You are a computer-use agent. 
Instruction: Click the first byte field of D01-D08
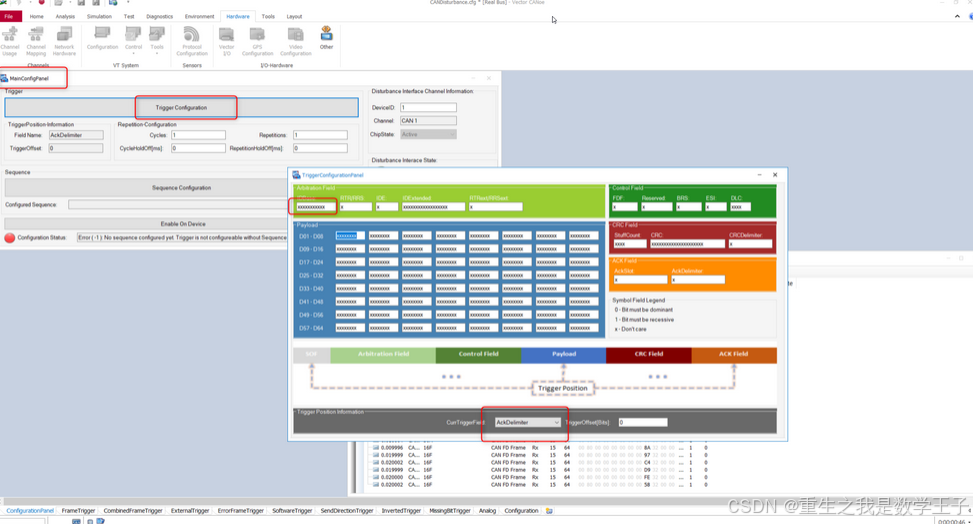(350, 236)
